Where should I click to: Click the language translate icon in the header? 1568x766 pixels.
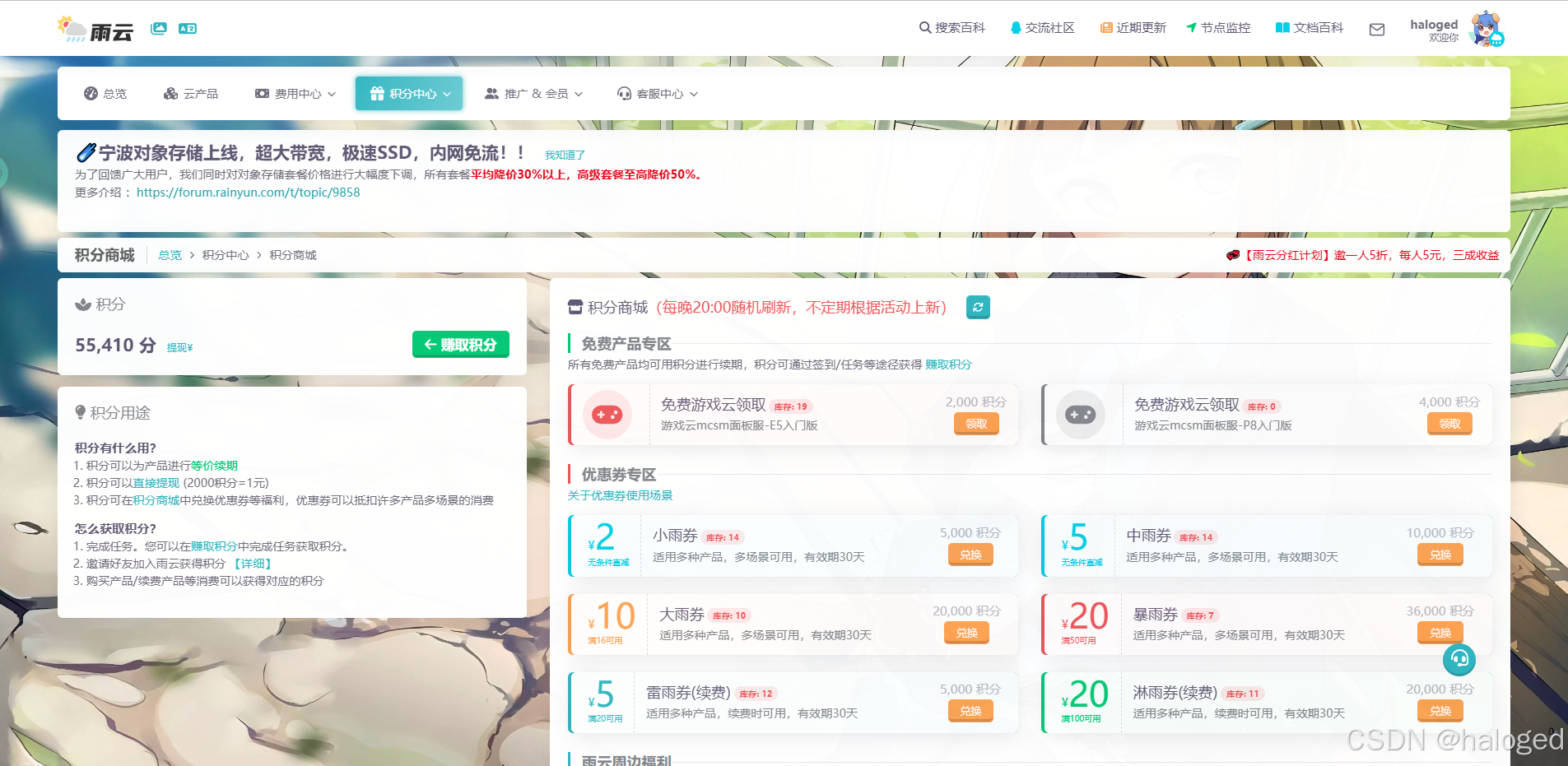(x=188, y=28)
